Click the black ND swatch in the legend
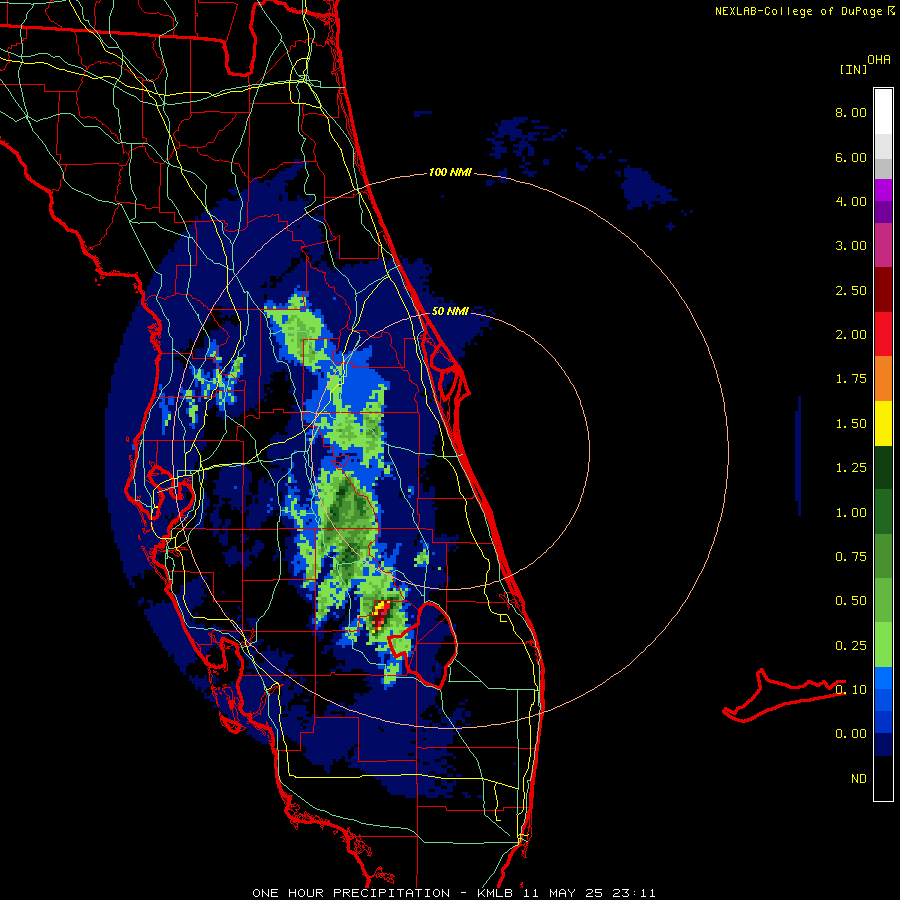This screenshot has width=900, height=900. click(x=883, y=778)
